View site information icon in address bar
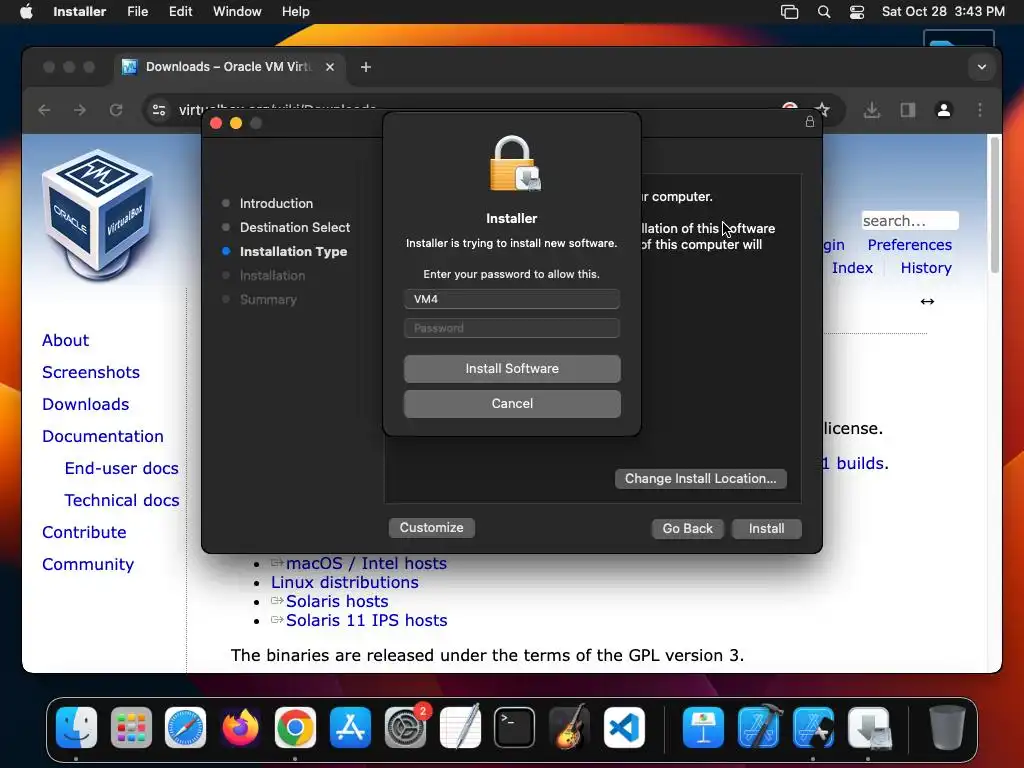 (x=159, y=110)
